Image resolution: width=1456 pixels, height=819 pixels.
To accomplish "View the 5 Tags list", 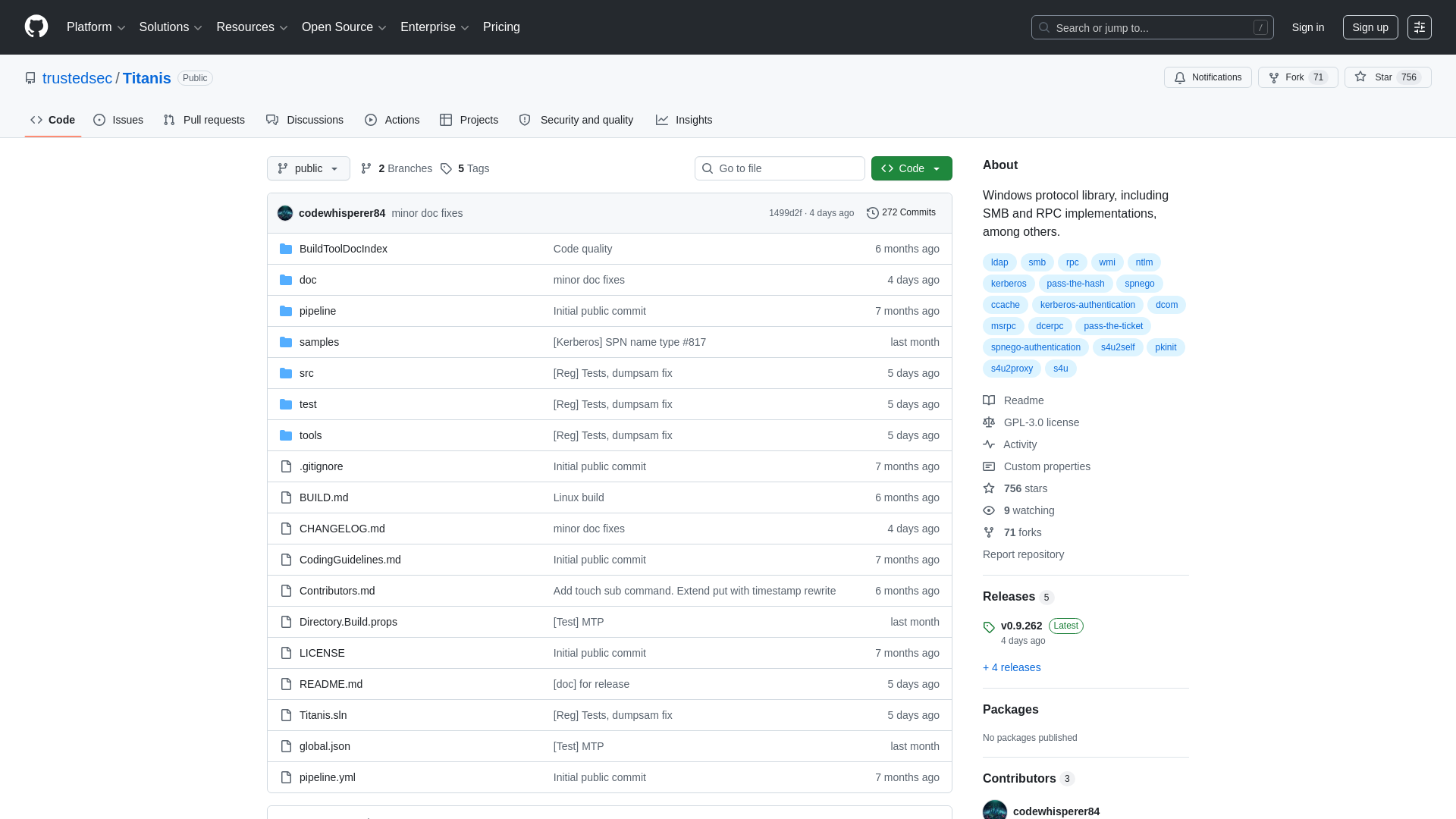I will (x=465, y=168).
